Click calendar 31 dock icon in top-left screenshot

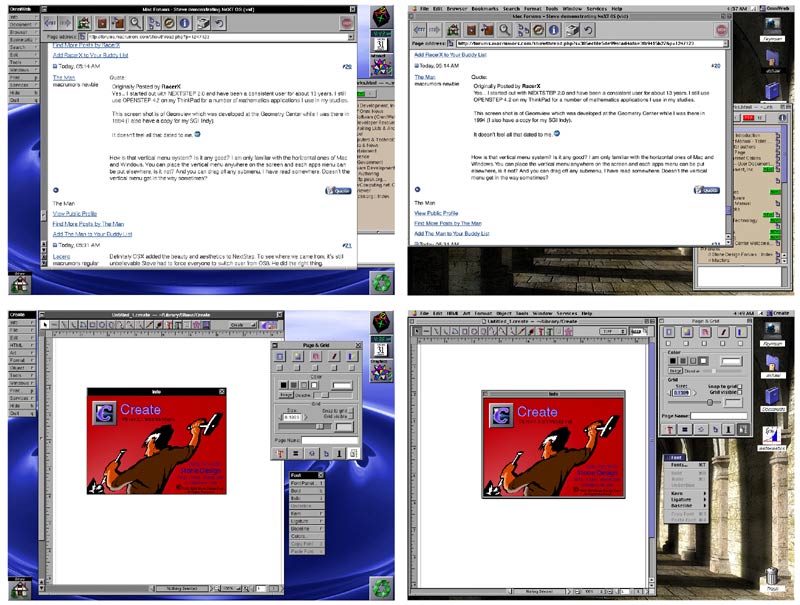[381, 42]
